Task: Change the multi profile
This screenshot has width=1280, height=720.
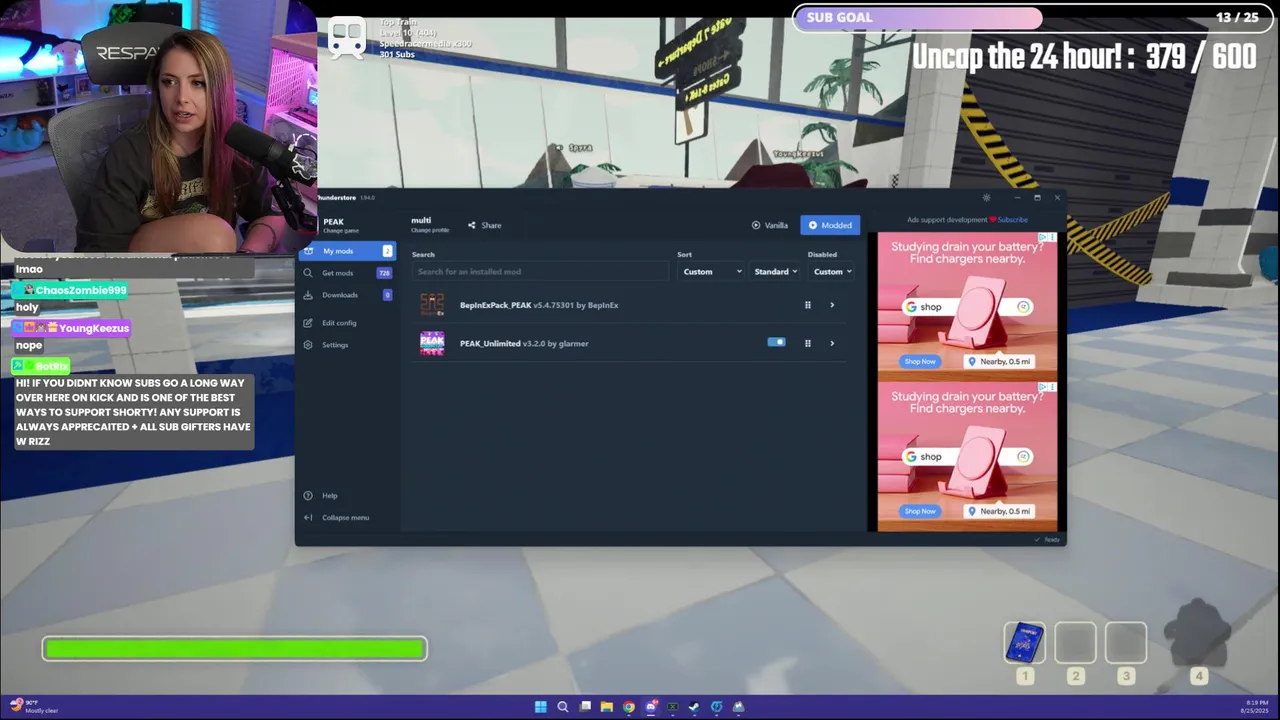Action: coord(429,225)
